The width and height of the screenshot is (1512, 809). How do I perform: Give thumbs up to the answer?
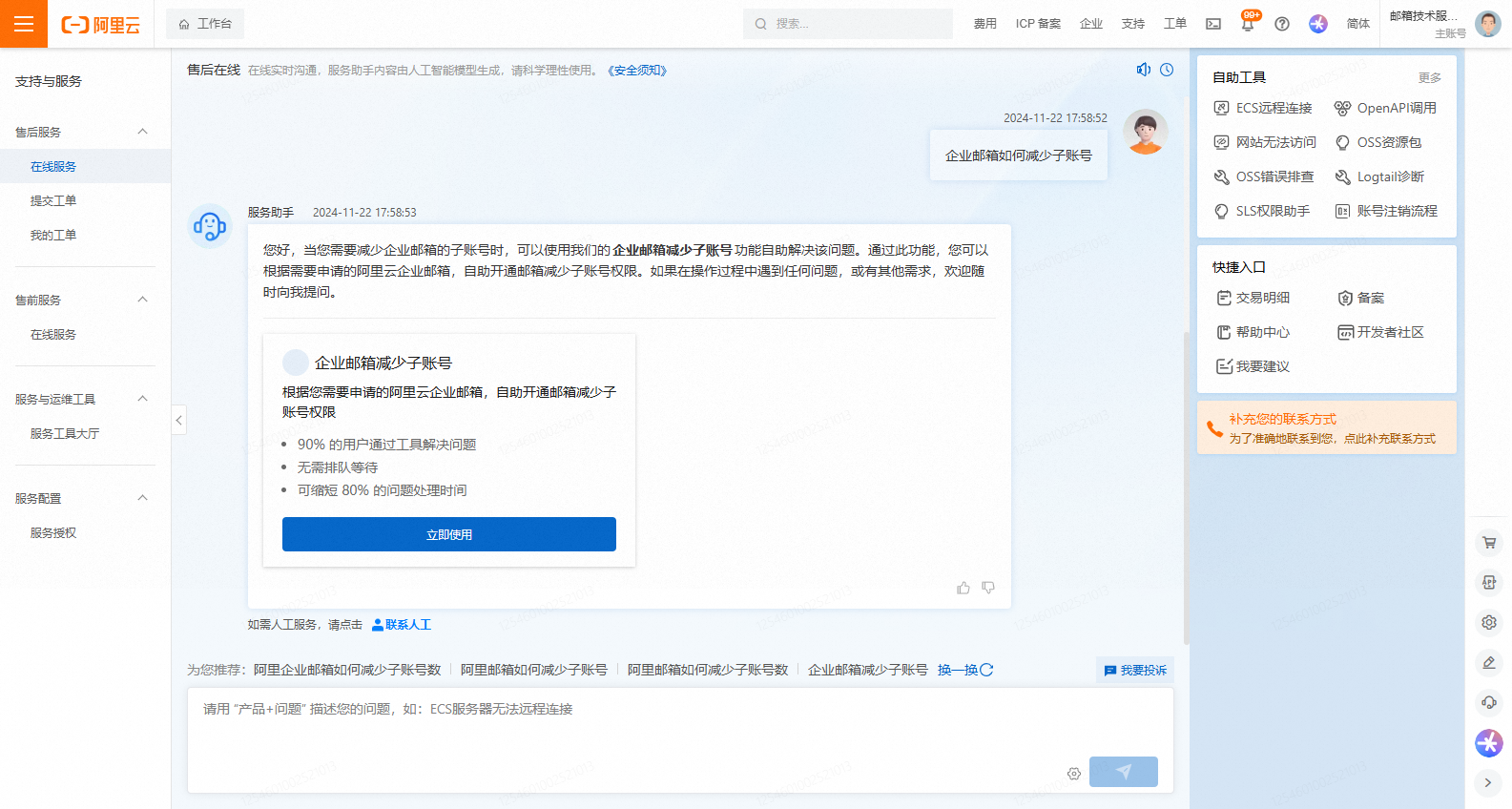963,588
